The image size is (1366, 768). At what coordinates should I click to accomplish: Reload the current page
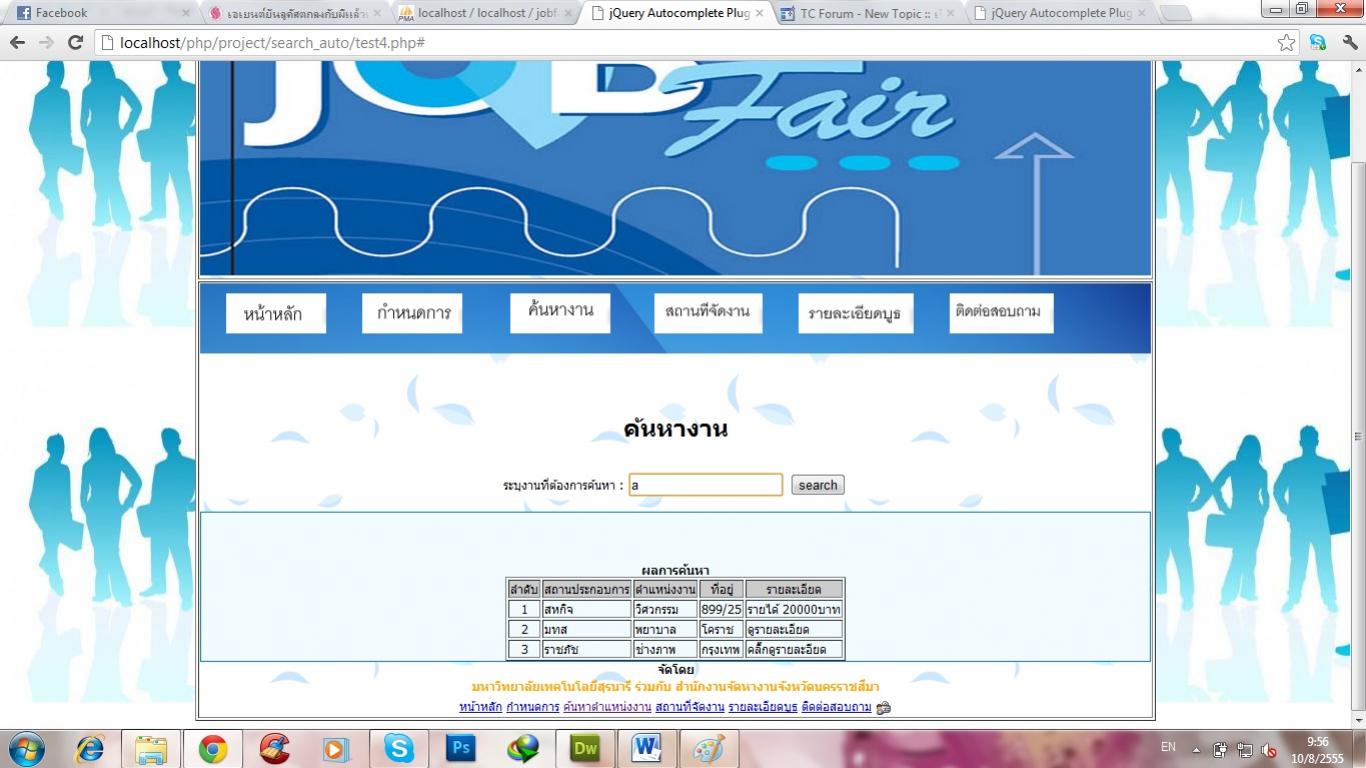coord(75,43)
